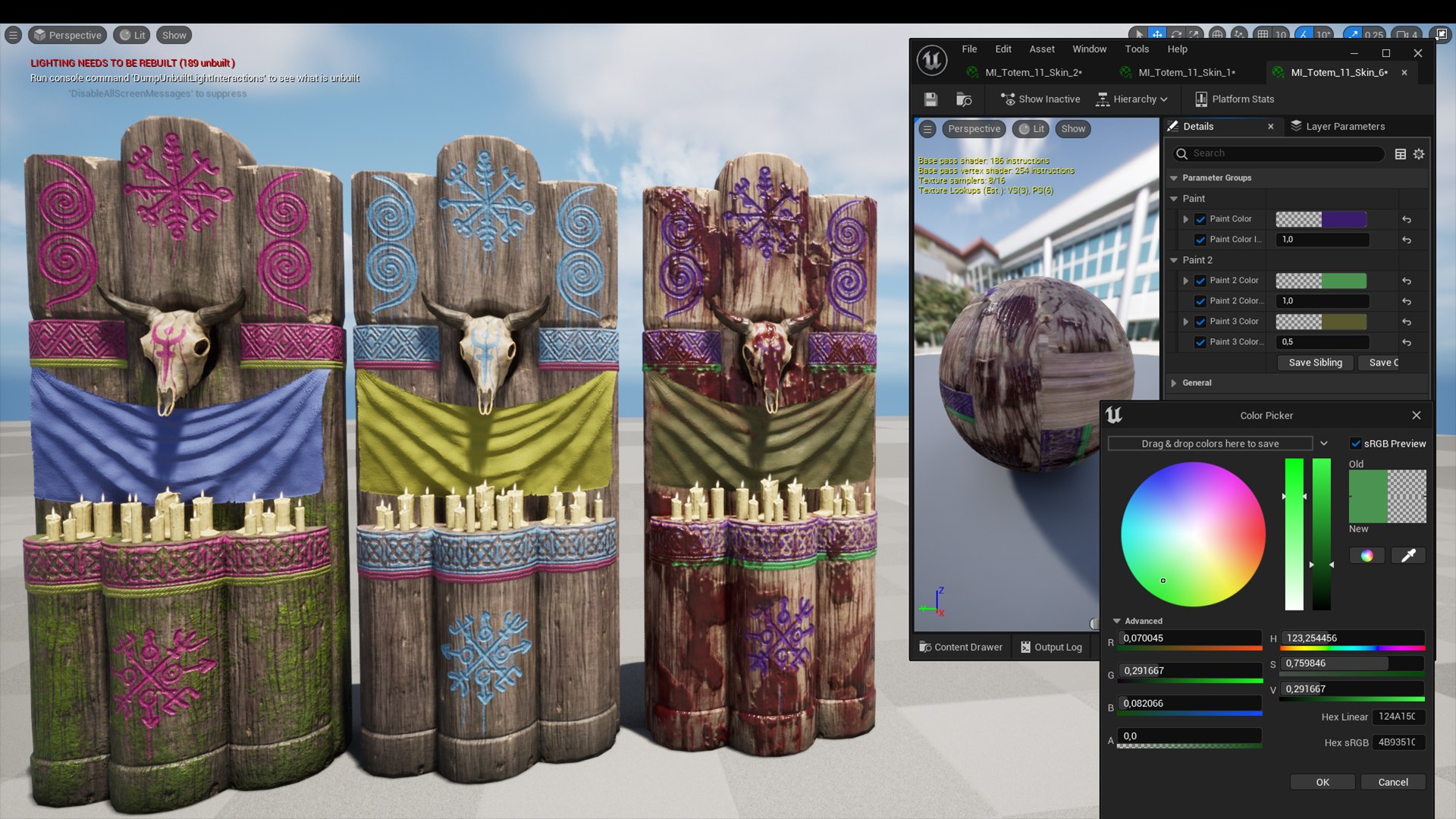Pick color with the eyedropper tool
The width and height of the screenshot is (1456, 819).
point(1408,556)
